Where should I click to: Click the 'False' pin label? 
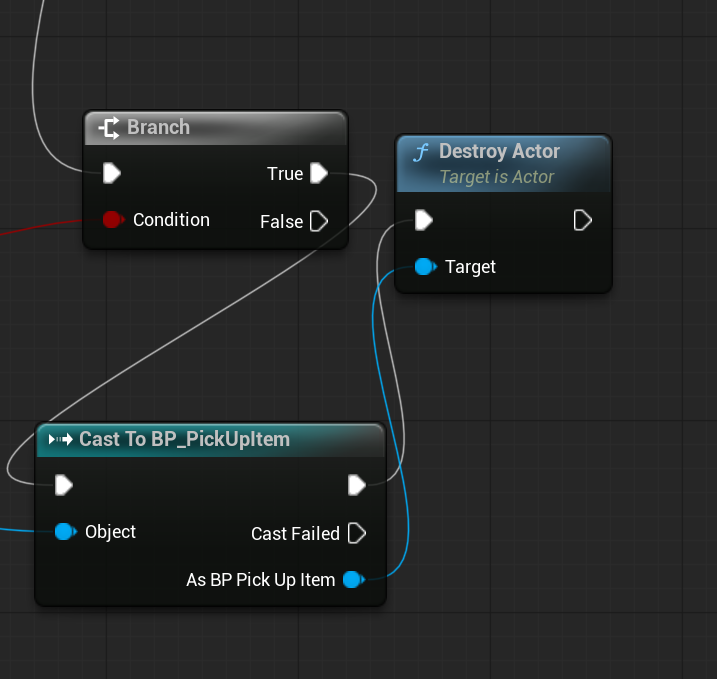[281, 222]
